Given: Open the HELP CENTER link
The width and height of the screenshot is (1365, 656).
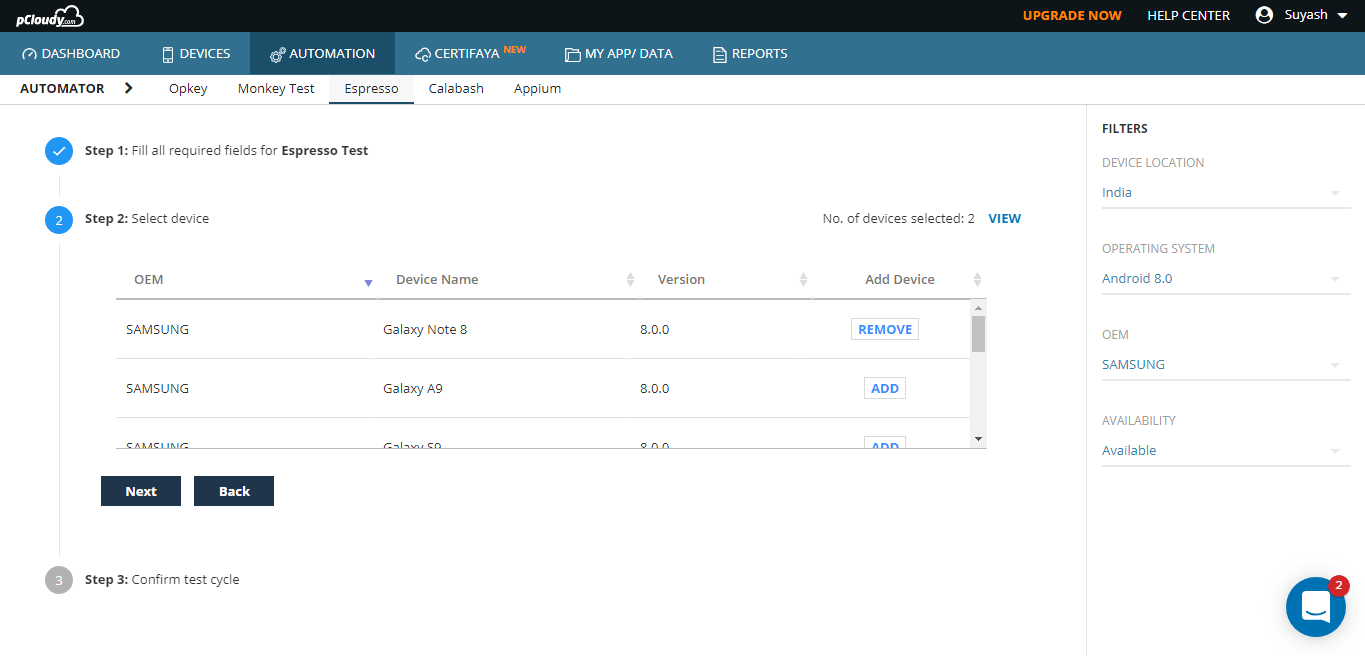Looking at the screenshot, I should point(1188,16).
